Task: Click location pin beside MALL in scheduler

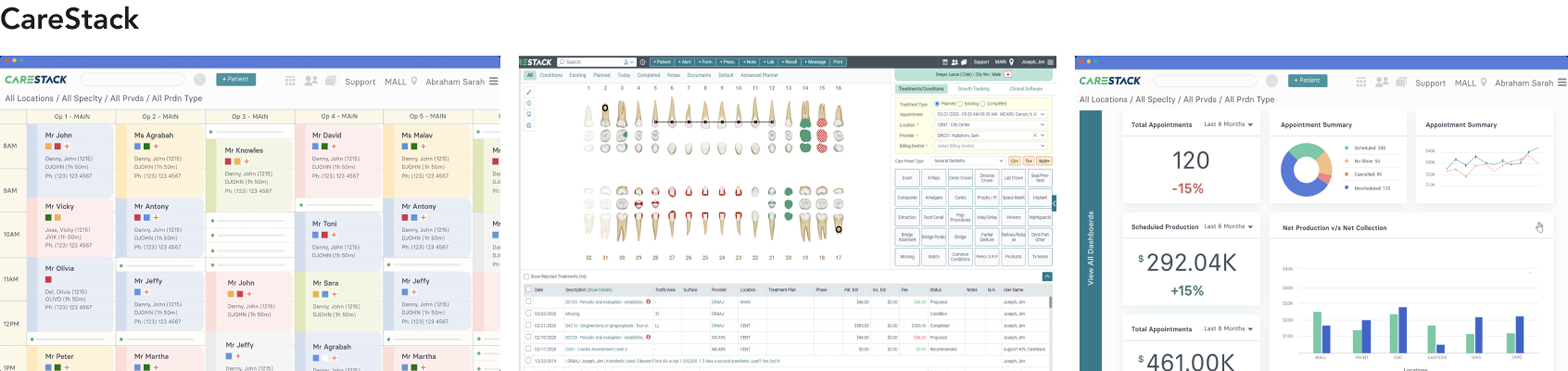Action: point(414,81)
